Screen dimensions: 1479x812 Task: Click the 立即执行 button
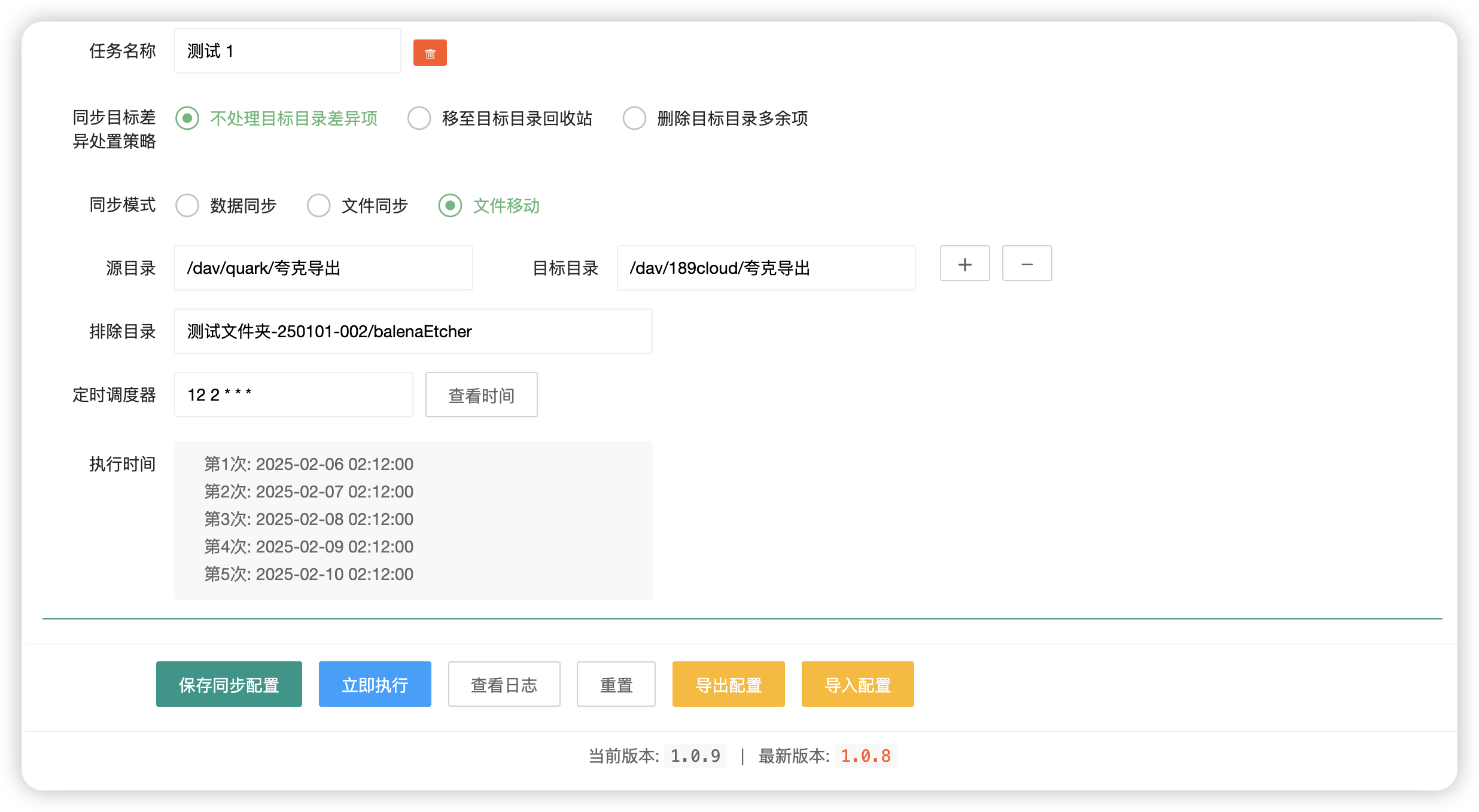pos(375,683)
